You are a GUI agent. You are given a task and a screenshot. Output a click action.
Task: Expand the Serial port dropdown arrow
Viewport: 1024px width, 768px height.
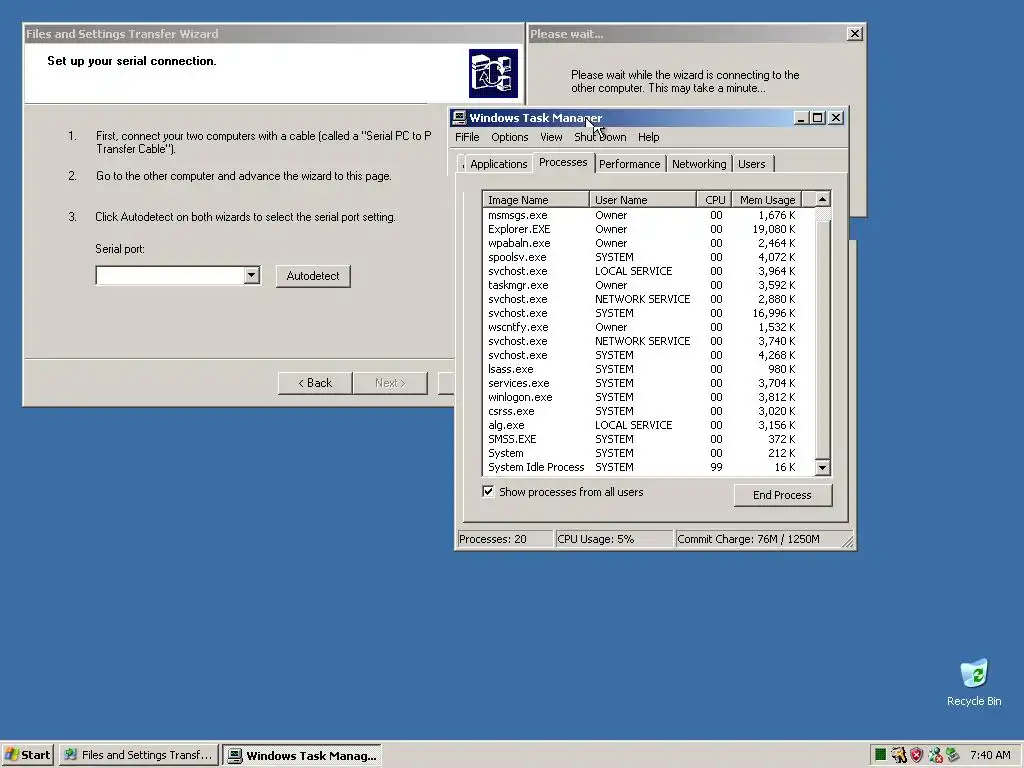[251, 275]
